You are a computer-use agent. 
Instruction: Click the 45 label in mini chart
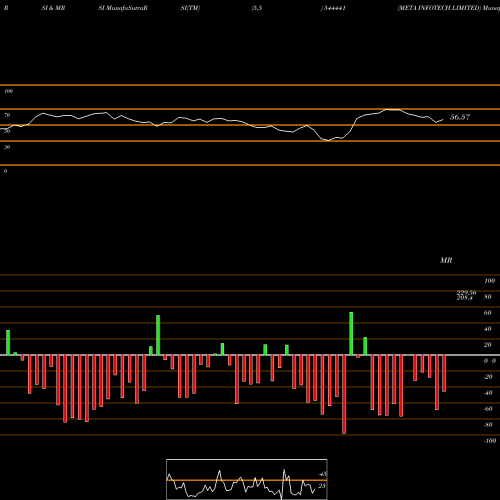(x=322, y=474)
